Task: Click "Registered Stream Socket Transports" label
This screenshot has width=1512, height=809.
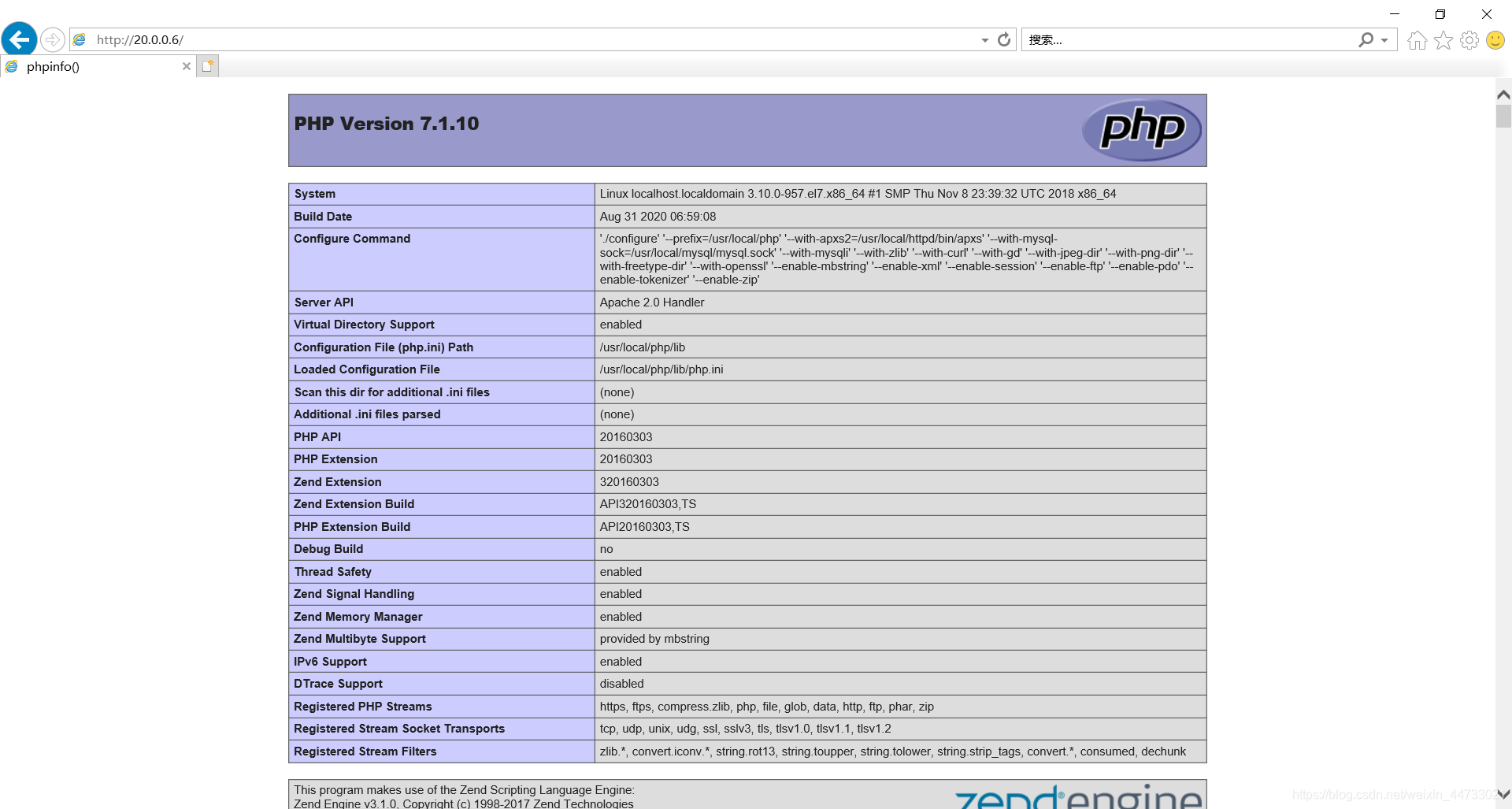Action: [399, 729]
